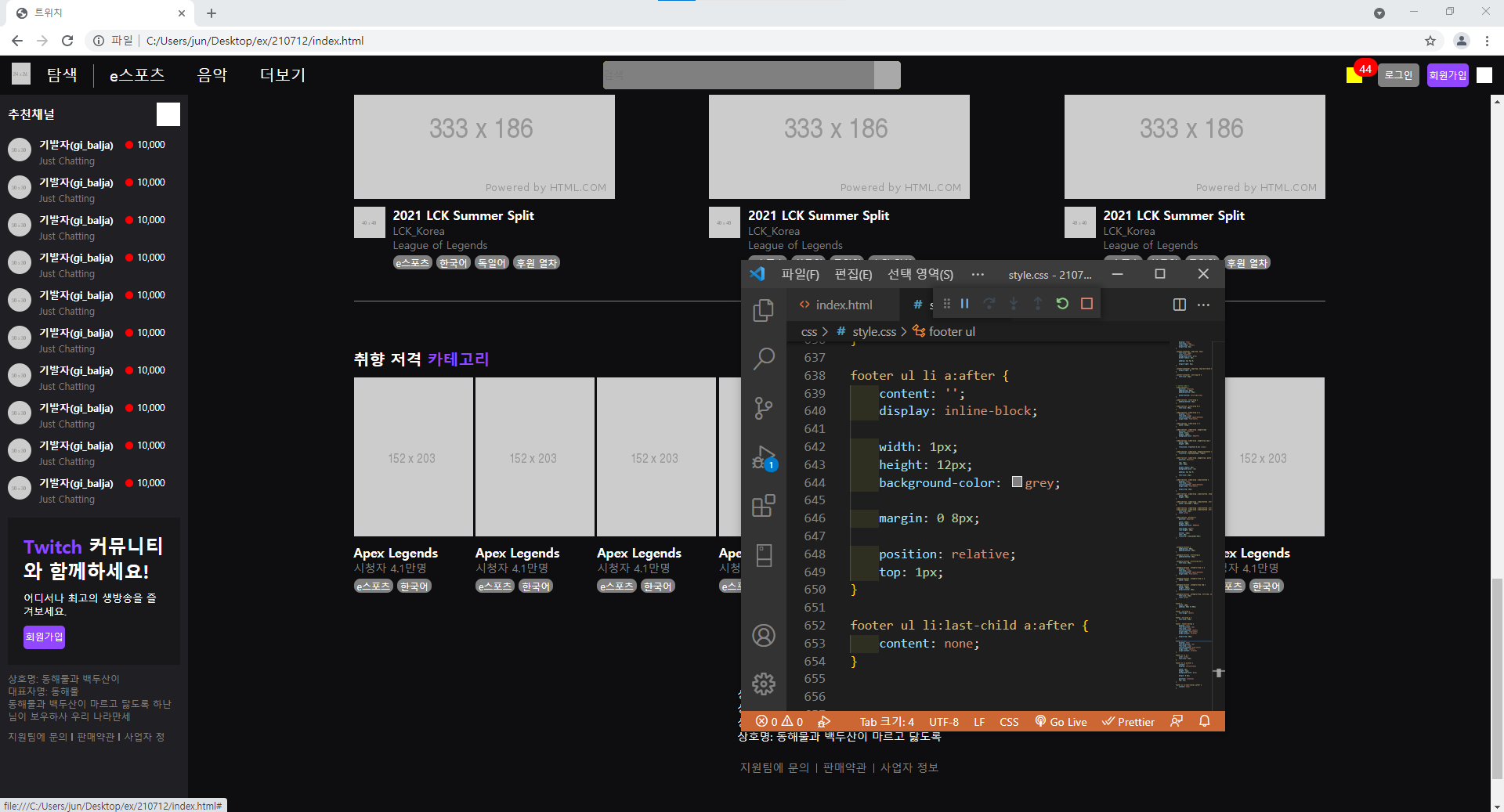The image size is (1504, 812).
Task: Open a new Chrome tab
Action: pos(211,13)
